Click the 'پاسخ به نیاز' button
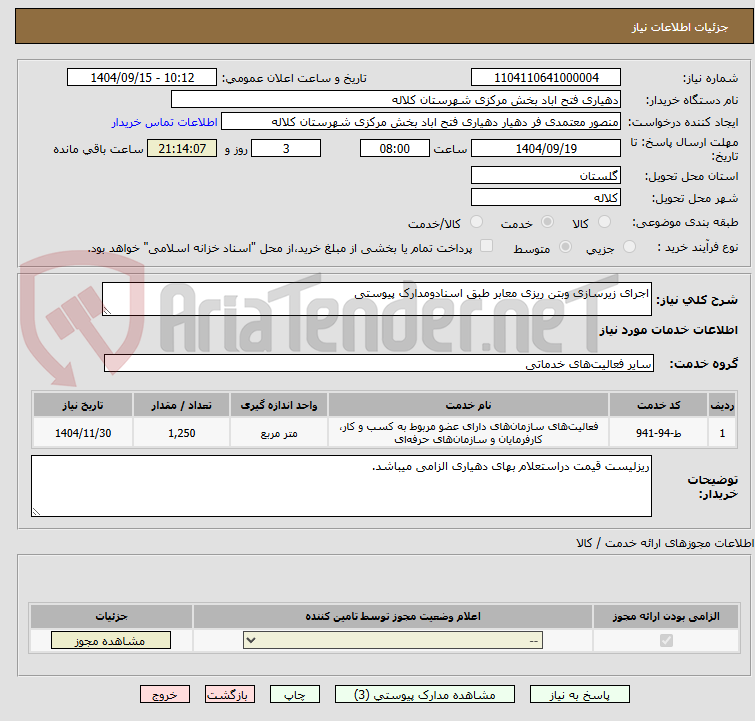The width and height of the screenshot is (755, 721). 579,695
